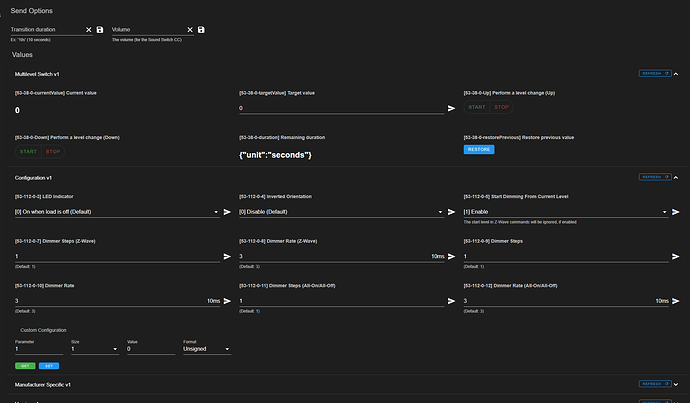The height and width of the screenshot is (403, 690).
Task: Send the Target value
Action: pos(452,108)
